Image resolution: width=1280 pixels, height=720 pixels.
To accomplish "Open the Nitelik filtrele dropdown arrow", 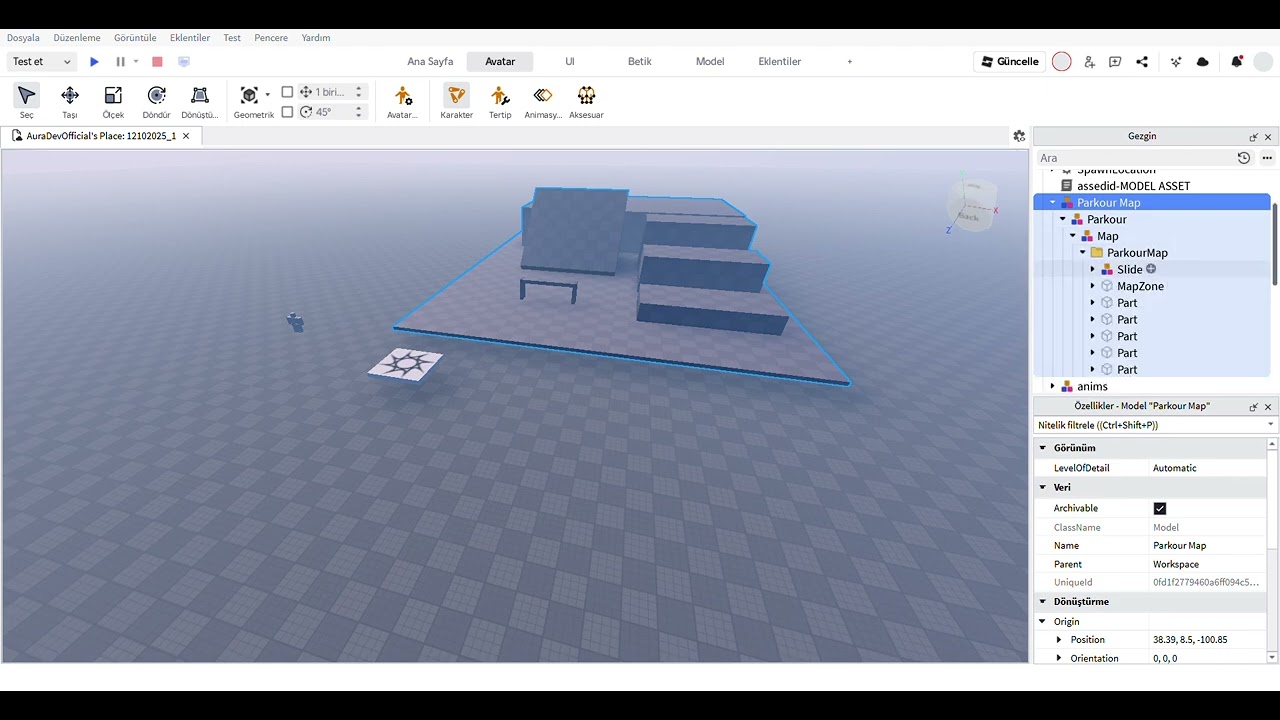I will point(1271,425).
